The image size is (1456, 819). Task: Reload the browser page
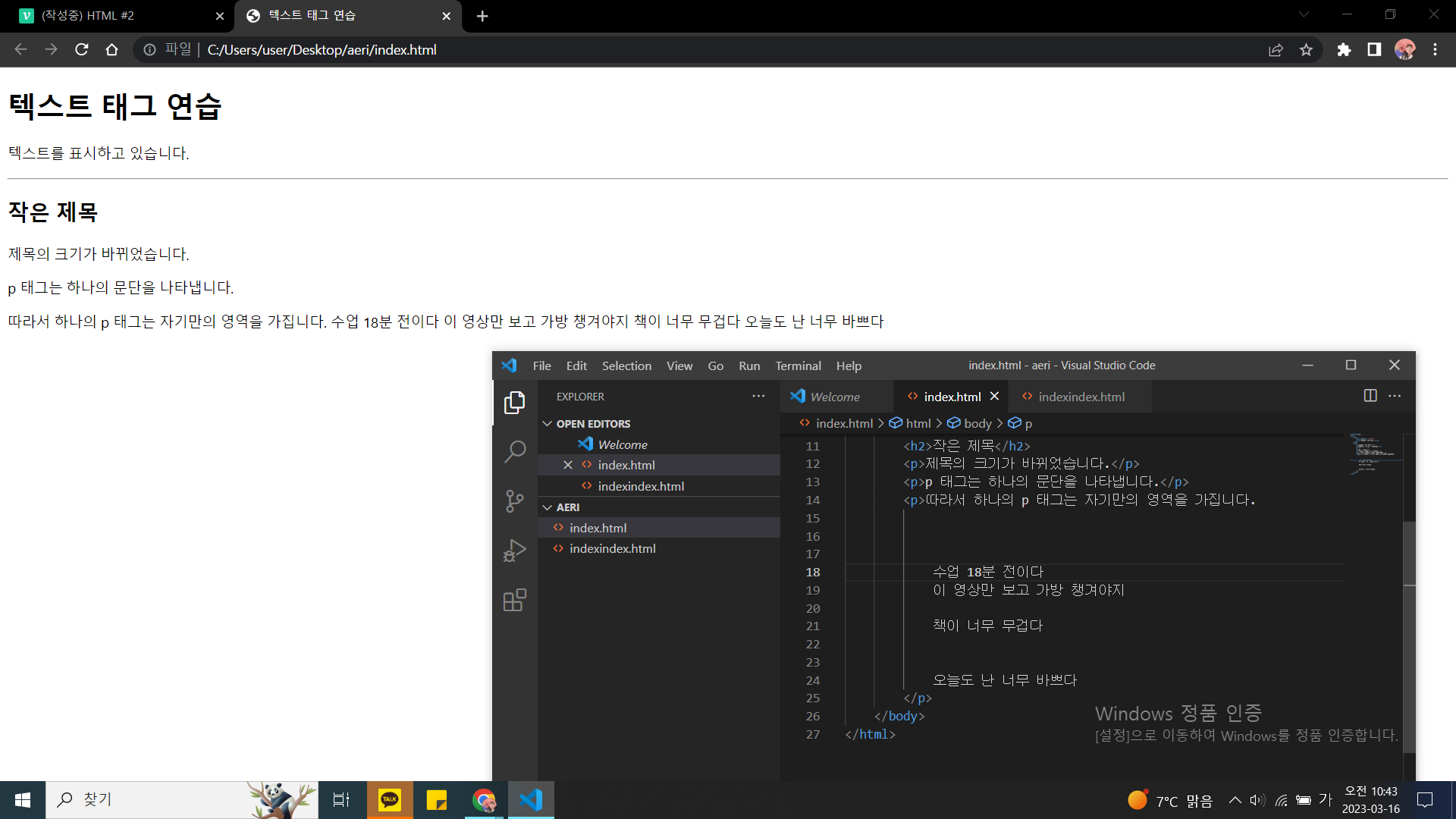pos(82,50)
